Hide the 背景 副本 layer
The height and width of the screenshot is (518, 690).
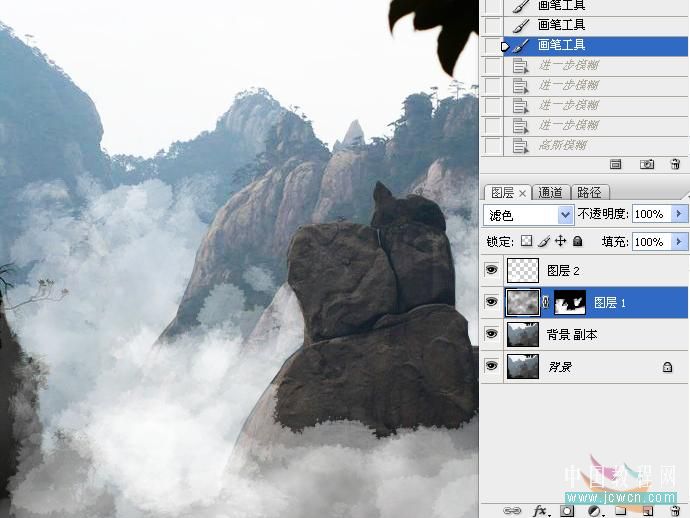tap(492, 334)
